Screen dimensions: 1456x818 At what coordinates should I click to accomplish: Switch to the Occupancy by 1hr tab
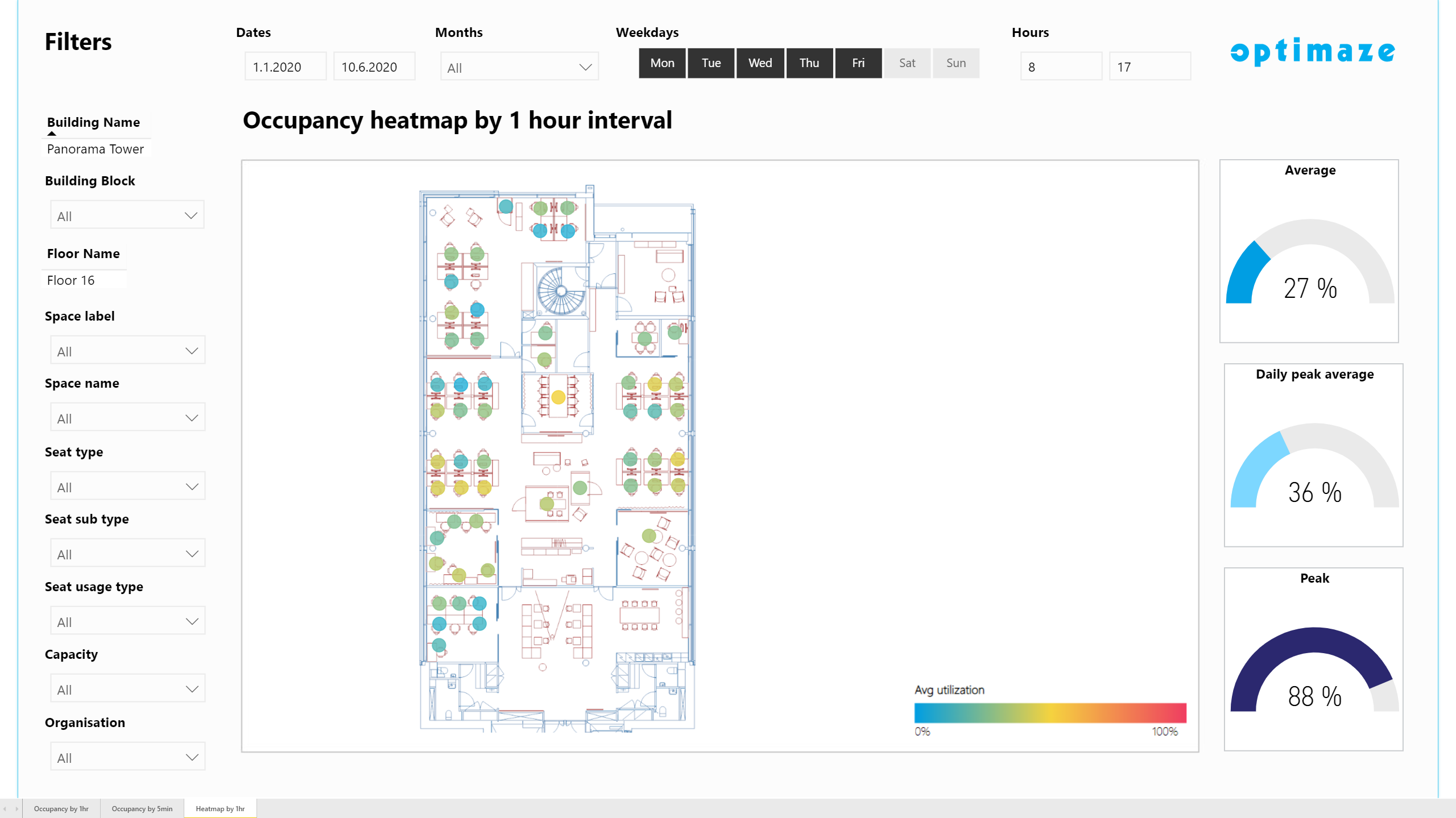[x=61, y=808]
